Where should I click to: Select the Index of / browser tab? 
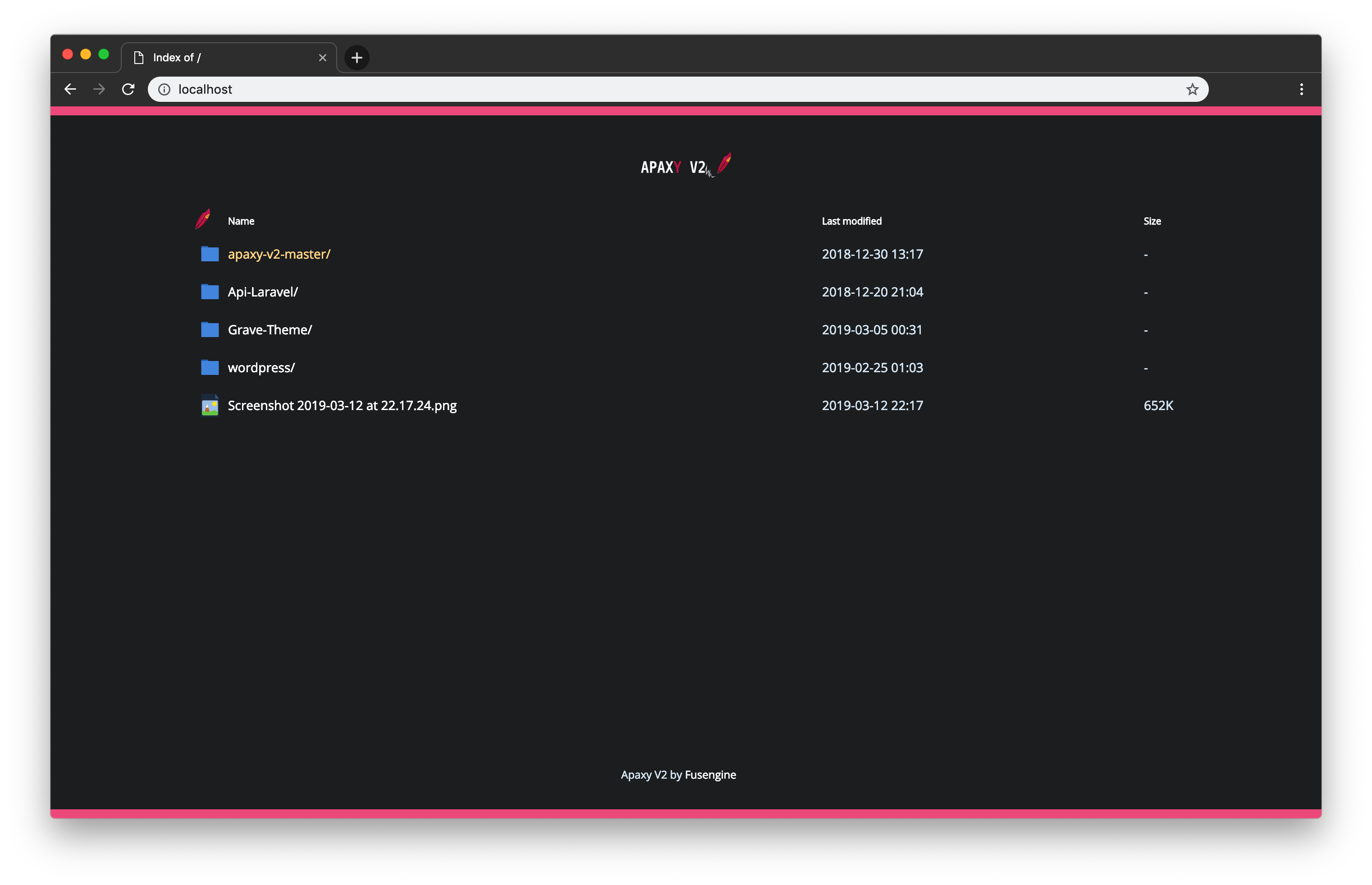(x=201, y=58)
